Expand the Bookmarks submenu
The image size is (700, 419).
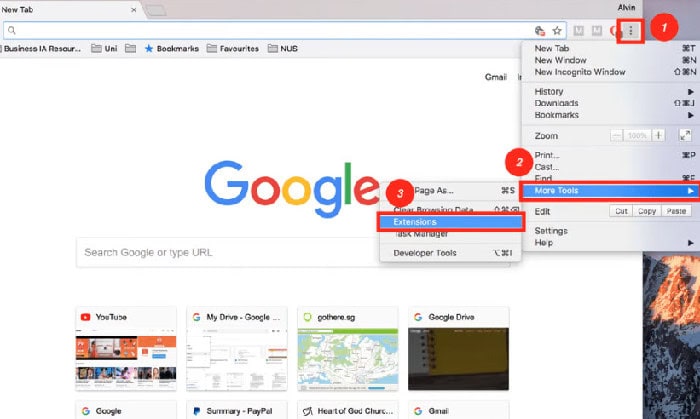610,115
